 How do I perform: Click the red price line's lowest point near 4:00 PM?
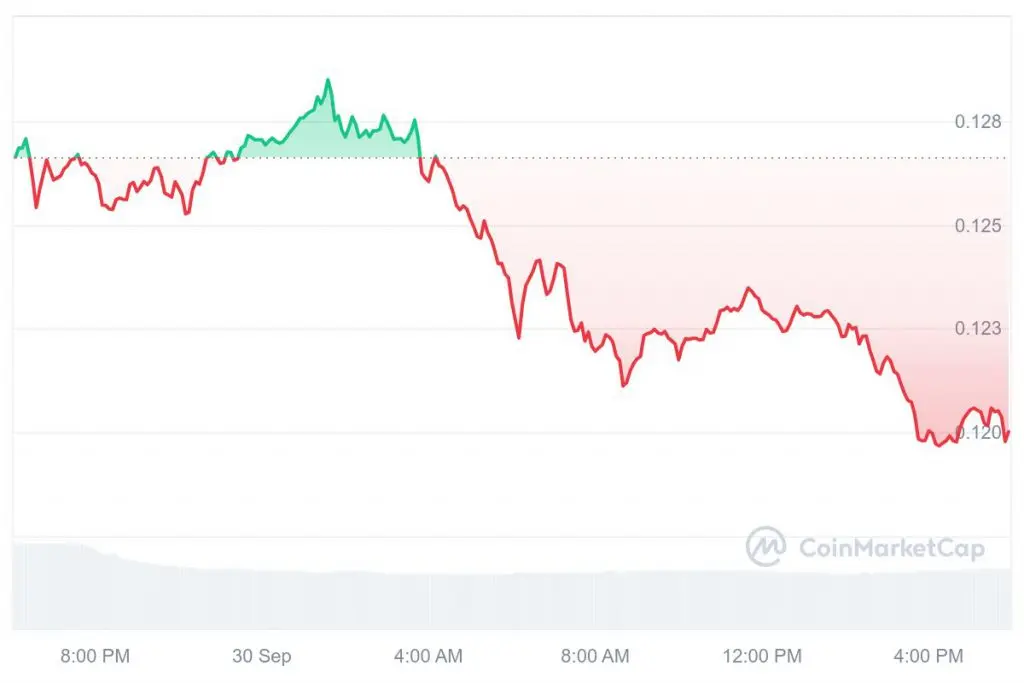(x=939, y=445)
